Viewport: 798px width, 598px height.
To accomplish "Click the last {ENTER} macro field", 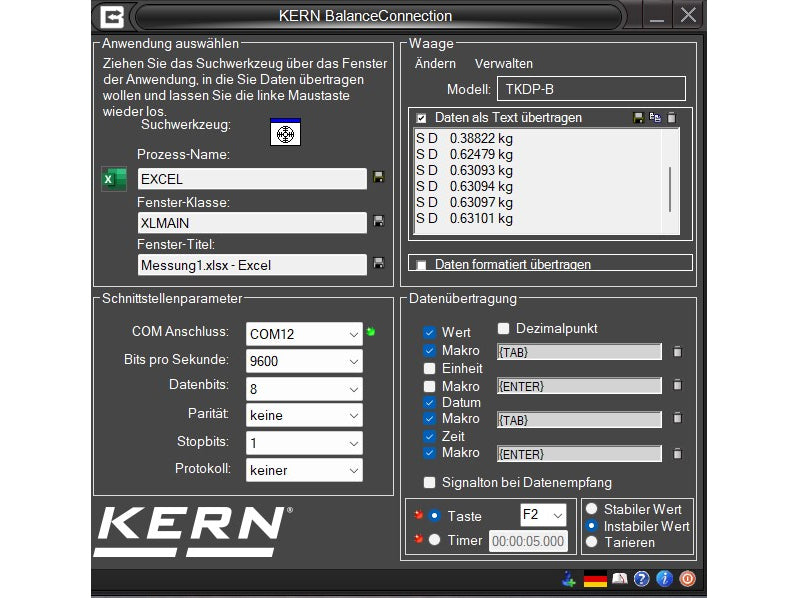I will click(579, 454).
